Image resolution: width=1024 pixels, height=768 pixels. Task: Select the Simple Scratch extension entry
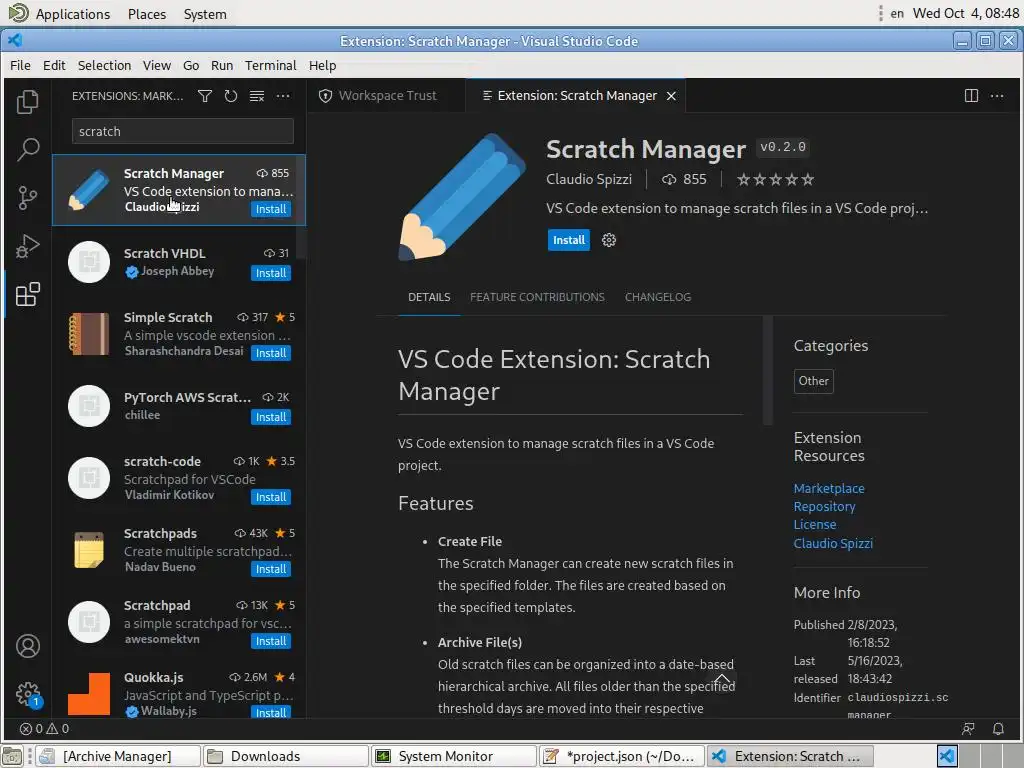pyautogui.click(x=178, y=334)
